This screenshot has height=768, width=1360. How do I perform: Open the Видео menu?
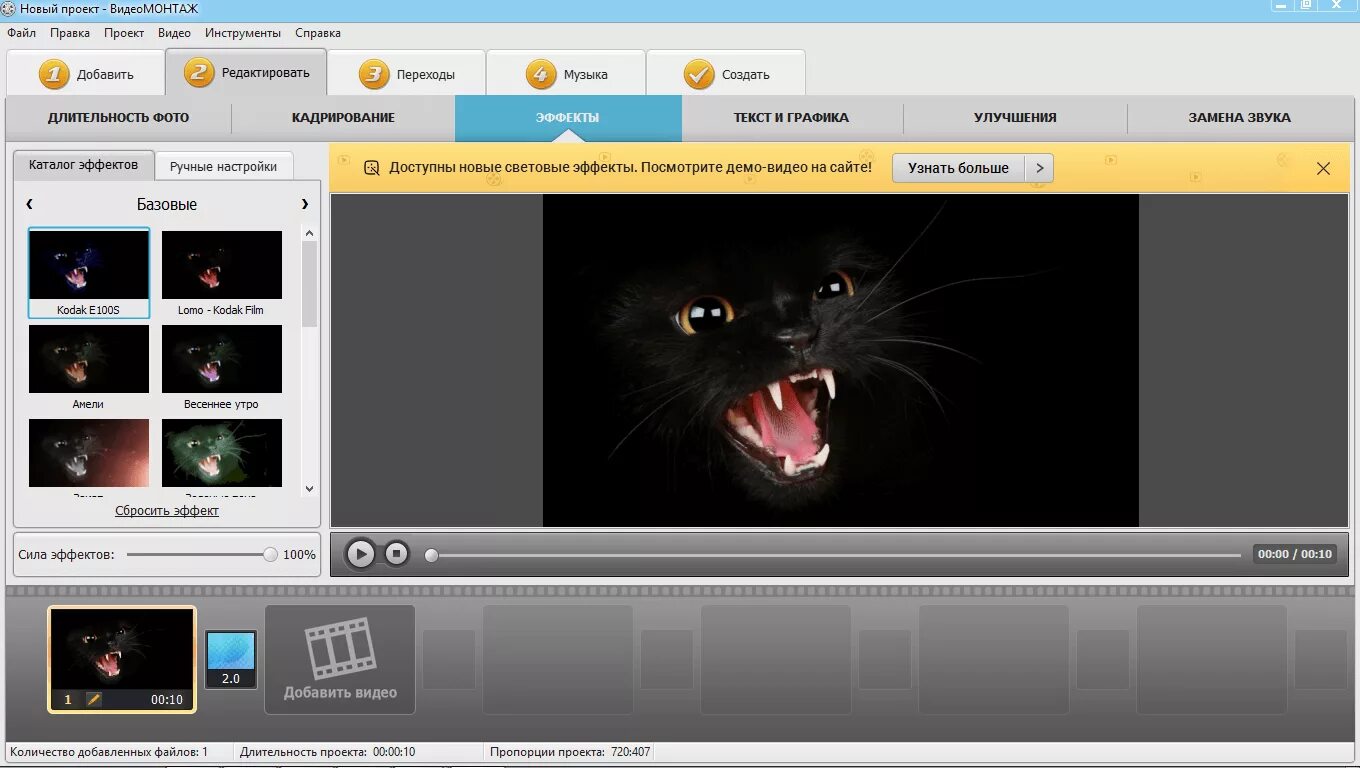click(x=174, y=33)
